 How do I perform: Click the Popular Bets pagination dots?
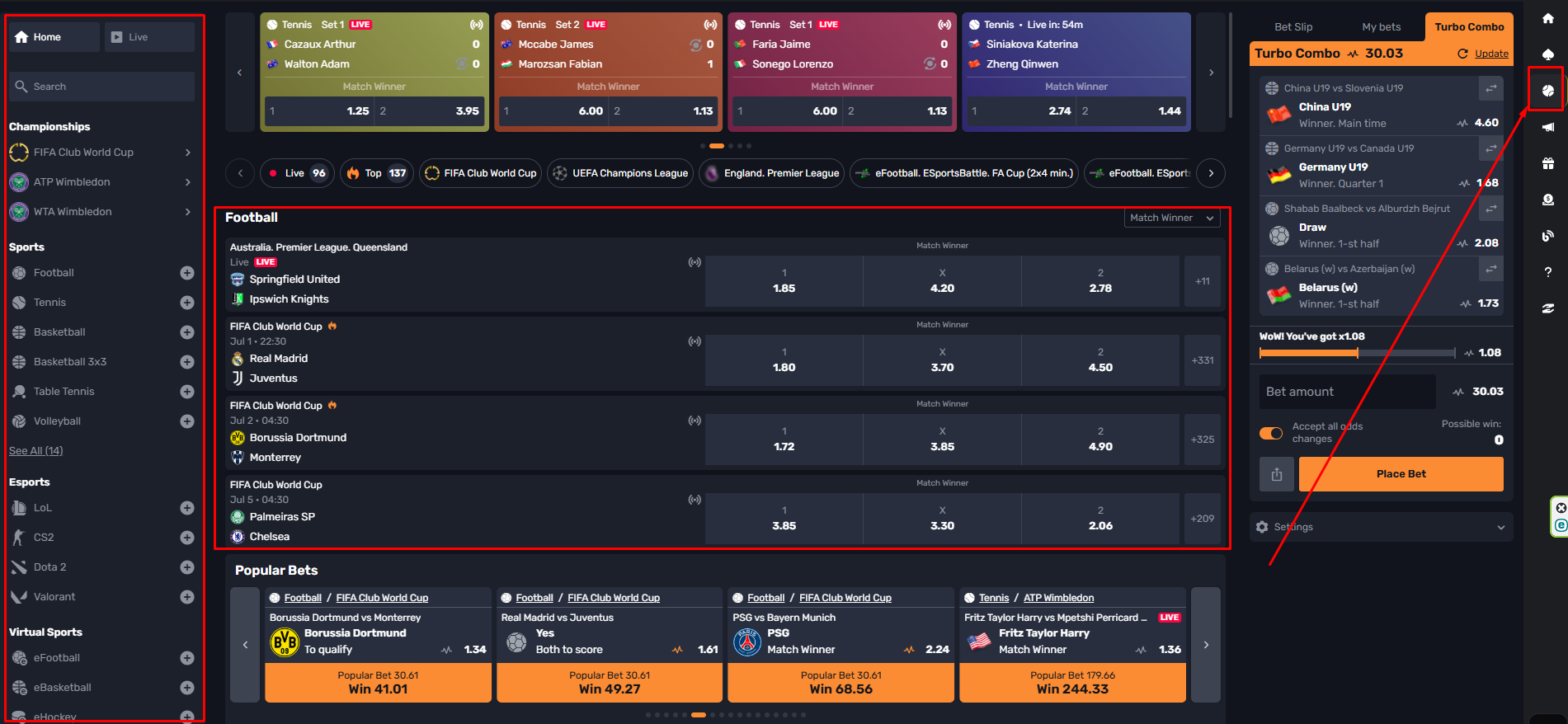726,715
